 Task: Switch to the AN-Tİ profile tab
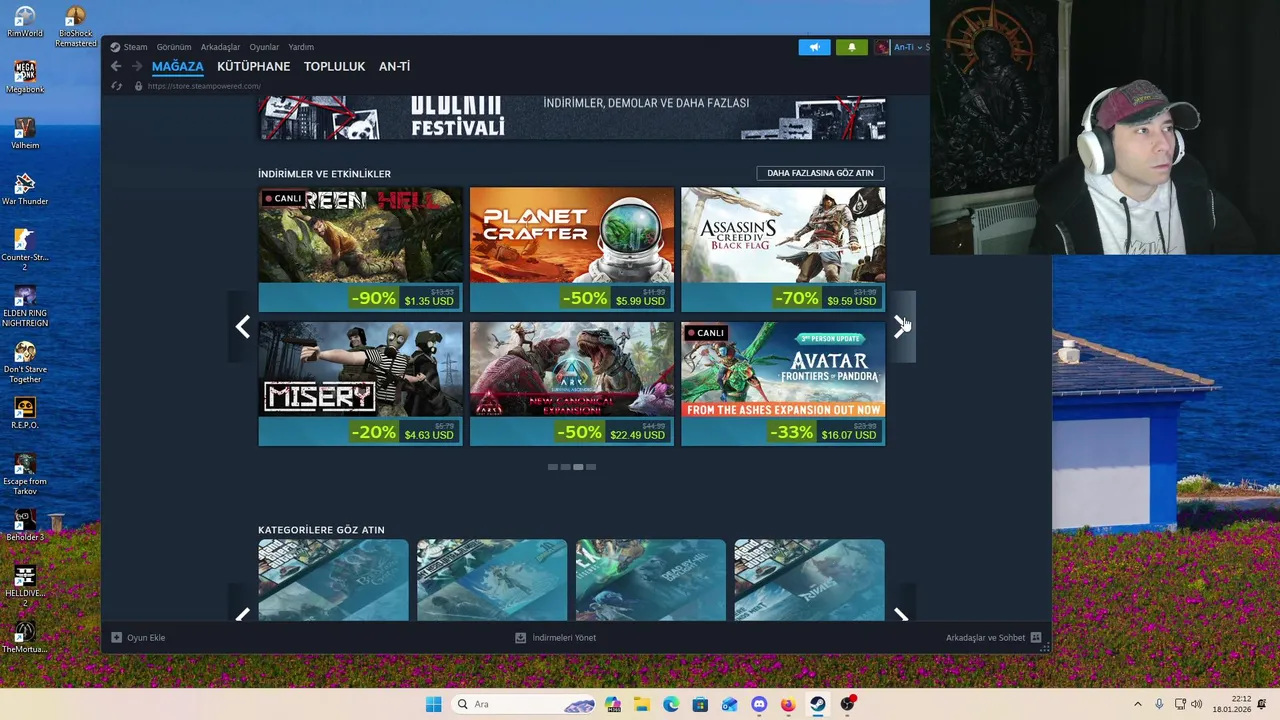pyautogui.click(x=394, y=66)
